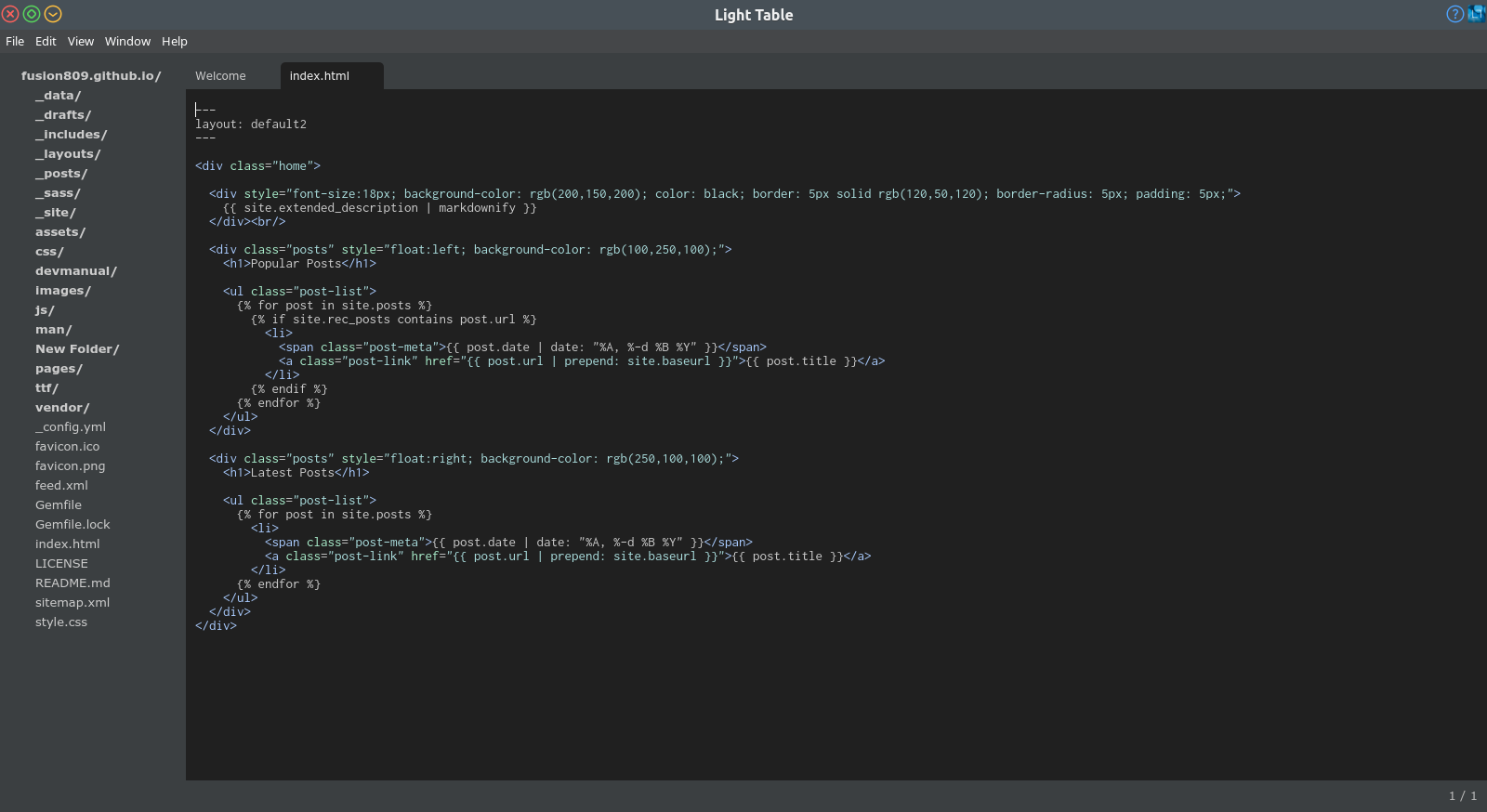Place cursor on 'layout: default2' line
Viewport: 1487px width, 812px height.
[x=251, y=124]
